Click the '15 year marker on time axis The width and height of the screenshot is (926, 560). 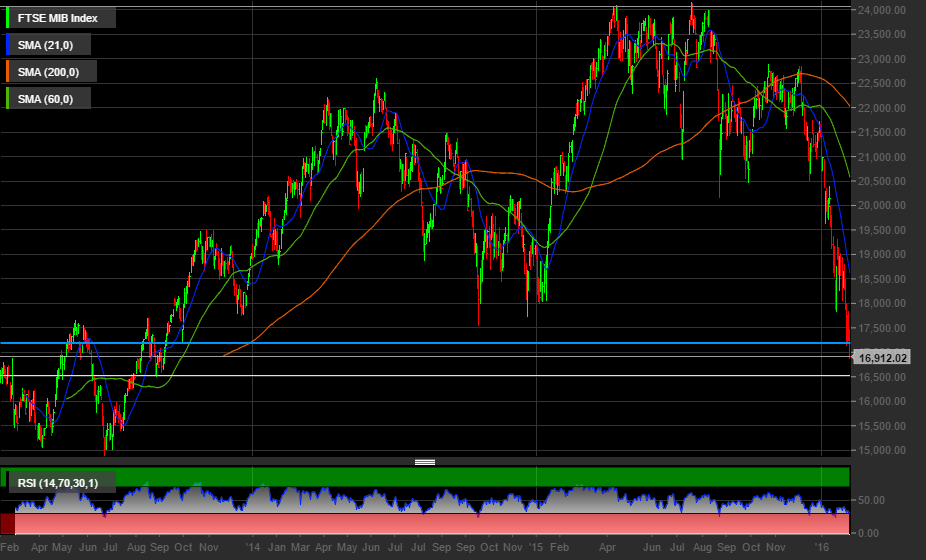pyautogui.click(x=536, y=548)
